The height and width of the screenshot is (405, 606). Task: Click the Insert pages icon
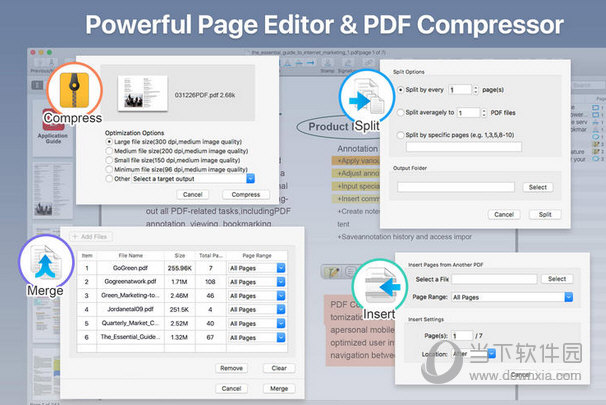coord(380,286)
